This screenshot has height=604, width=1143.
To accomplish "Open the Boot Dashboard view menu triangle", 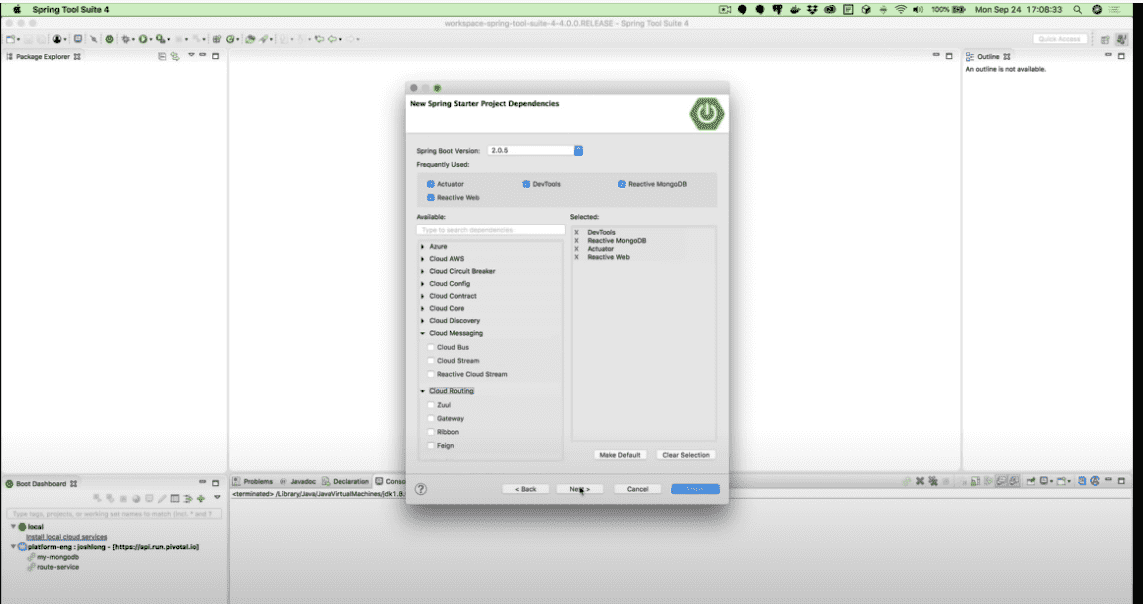I will pos(216,497).
